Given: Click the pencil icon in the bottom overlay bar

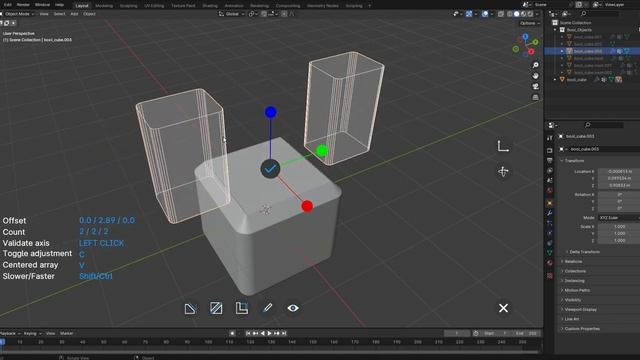Looking at the screenshot, I should click(x=267, y=308).
